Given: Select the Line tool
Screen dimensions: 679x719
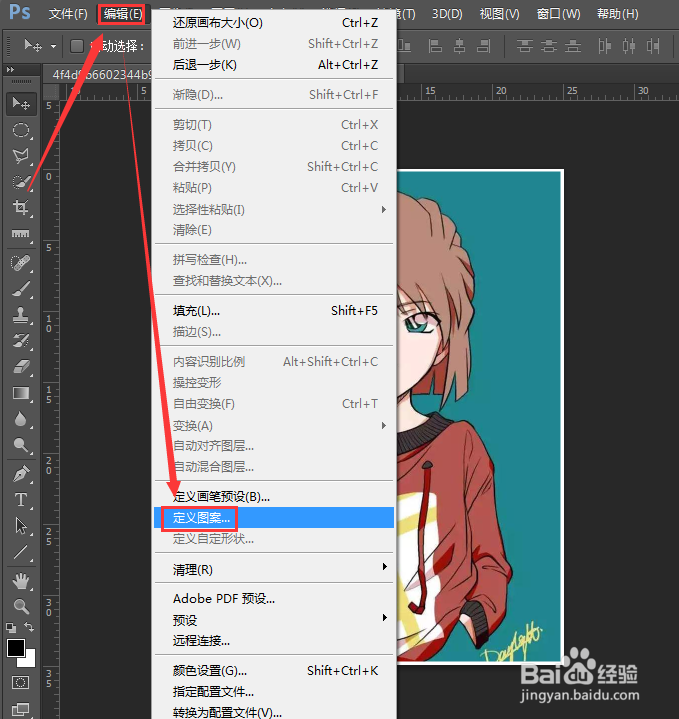Looking at the screenshot, I should [21, 552].
